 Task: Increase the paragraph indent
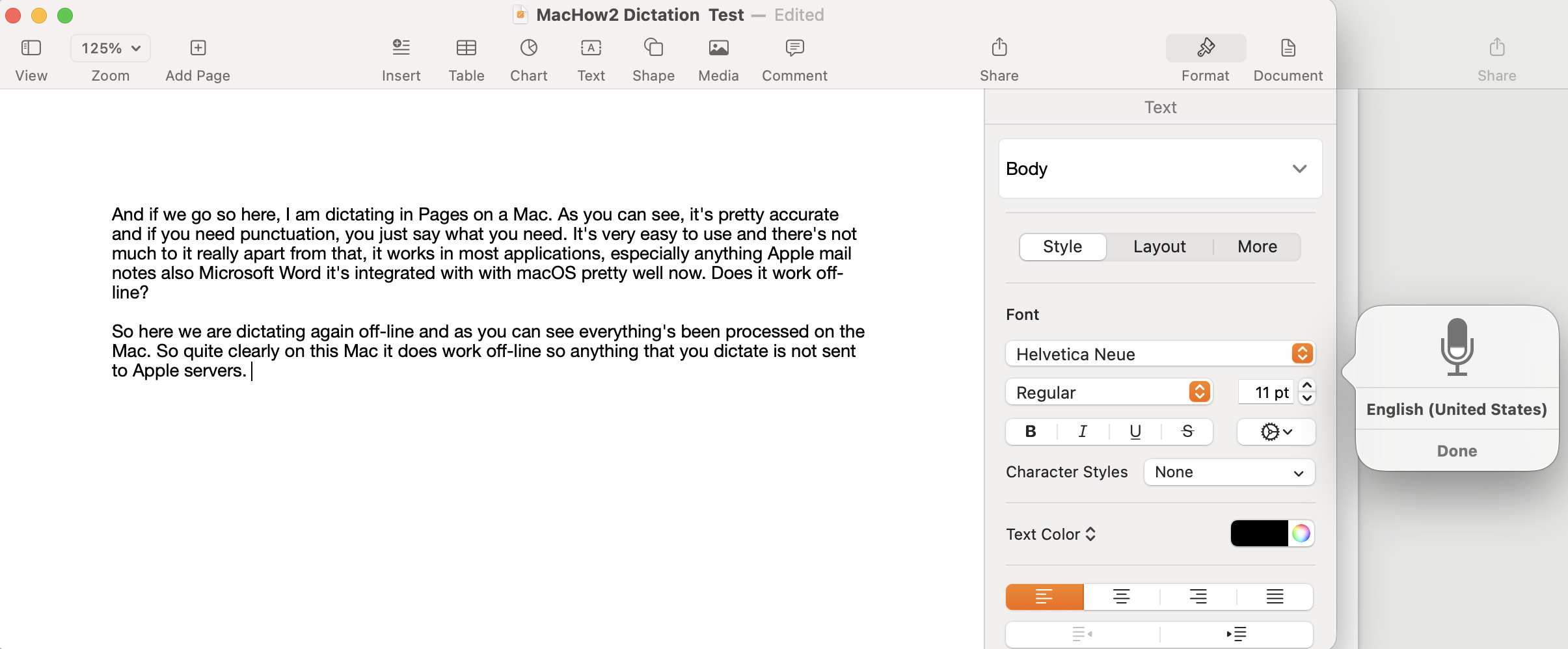coord(1236,633)
